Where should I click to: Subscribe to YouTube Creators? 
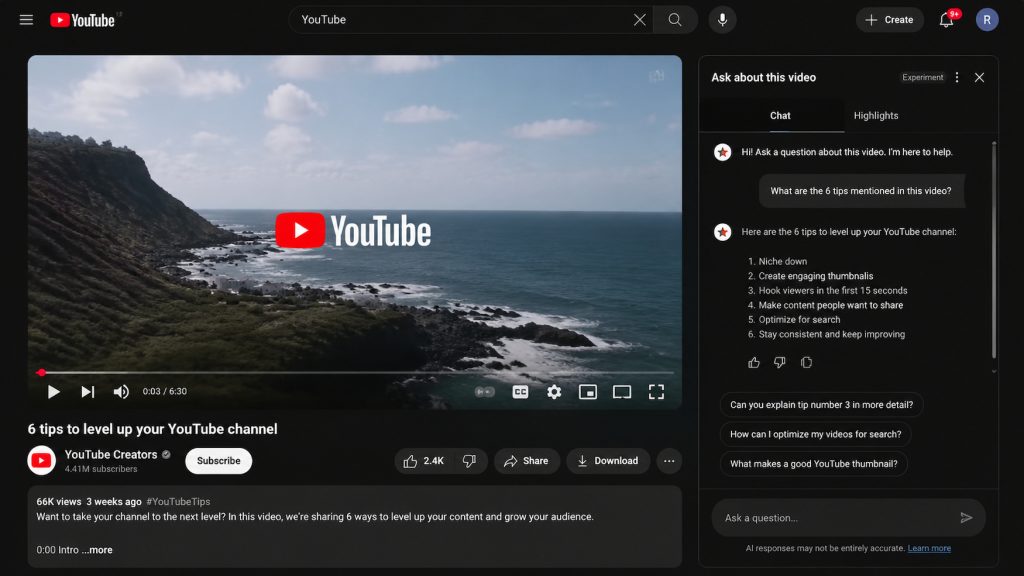click(x=219, y=460)
